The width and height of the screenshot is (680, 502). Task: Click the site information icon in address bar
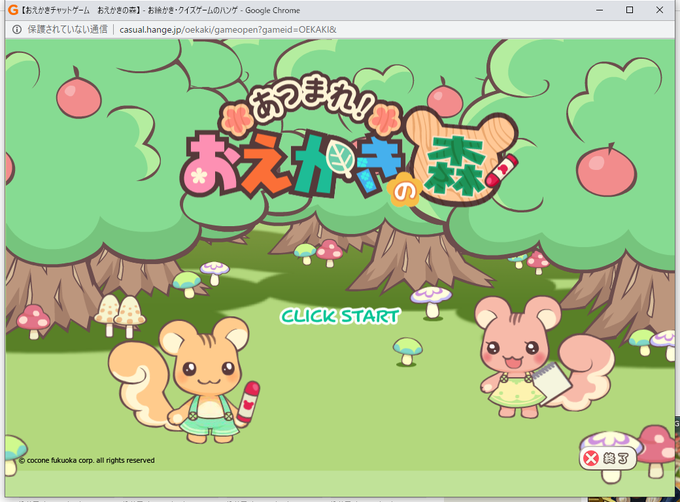(16, 29)
